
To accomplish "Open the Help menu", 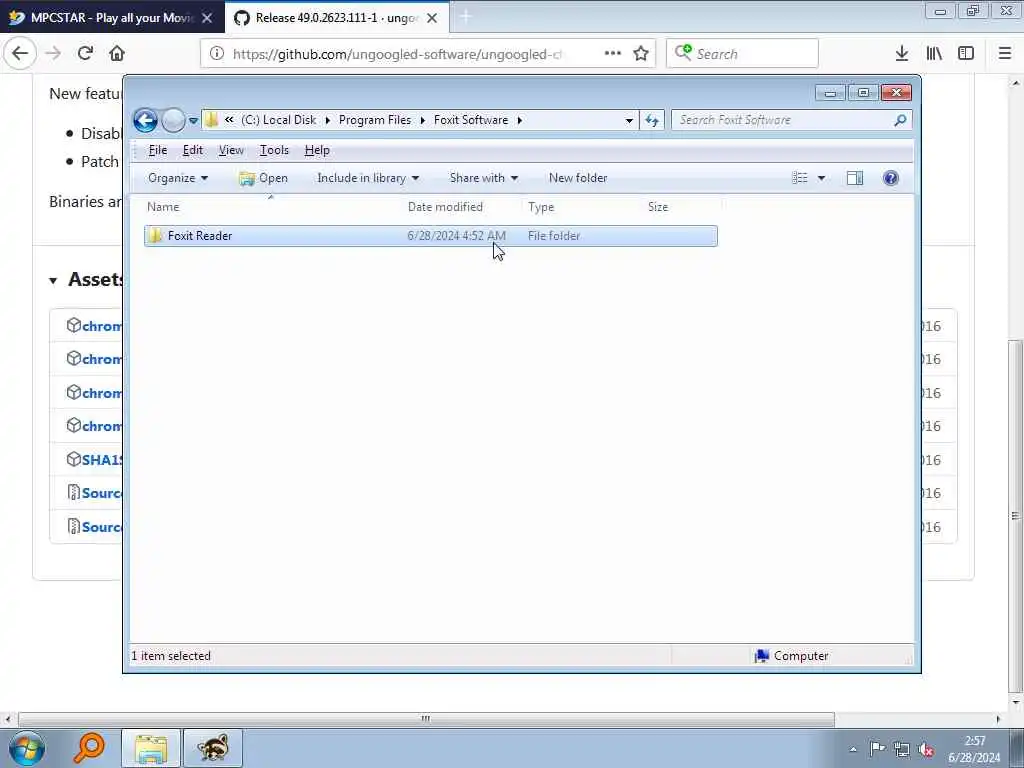I will [x=317, y=150].
